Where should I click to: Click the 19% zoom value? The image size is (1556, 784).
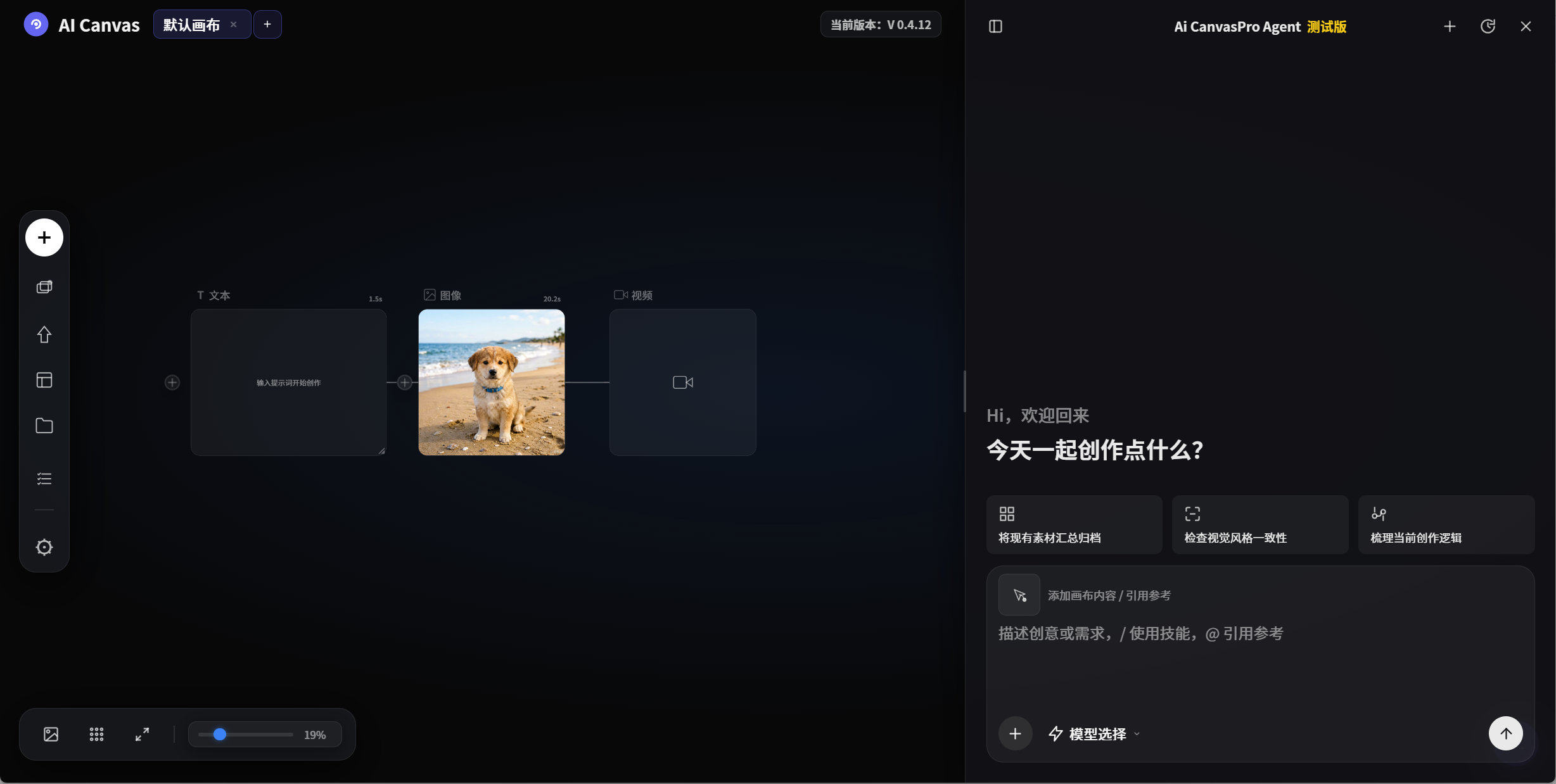point(315,735)
